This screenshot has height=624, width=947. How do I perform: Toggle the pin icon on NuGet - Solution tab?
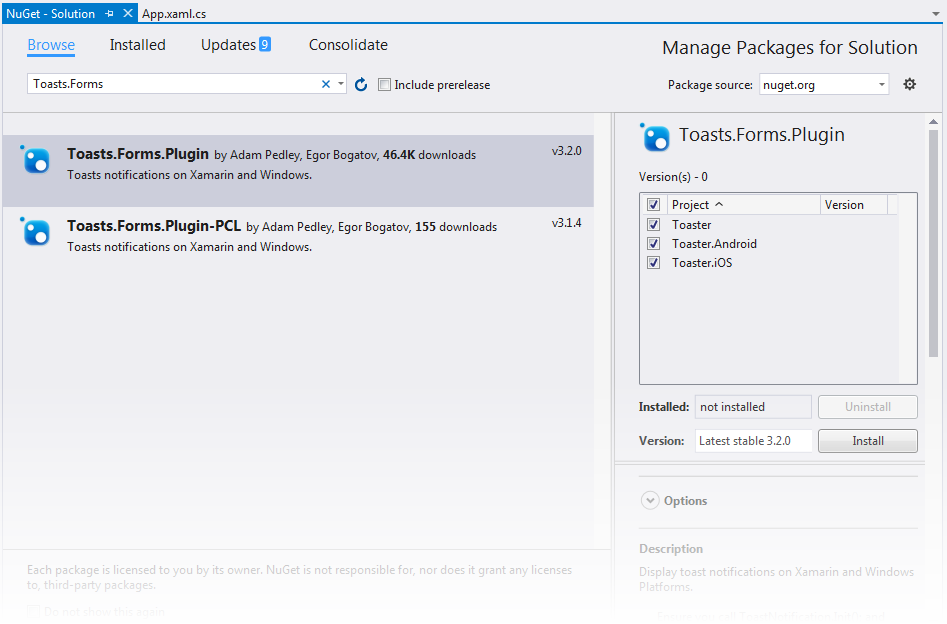[110, 13]
